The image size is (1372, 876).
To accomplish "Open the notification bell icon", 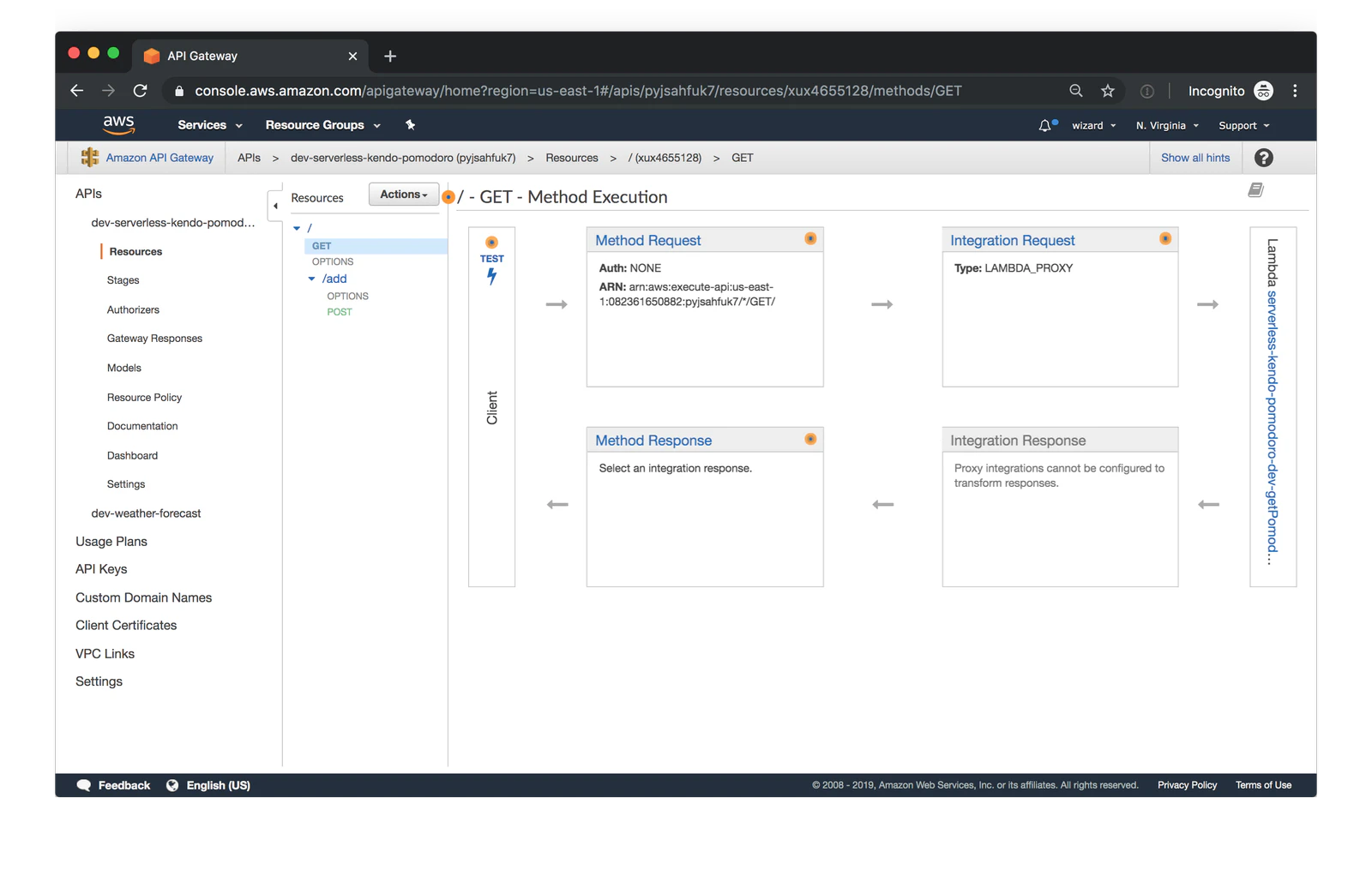I will click(x=1045, y=124).
